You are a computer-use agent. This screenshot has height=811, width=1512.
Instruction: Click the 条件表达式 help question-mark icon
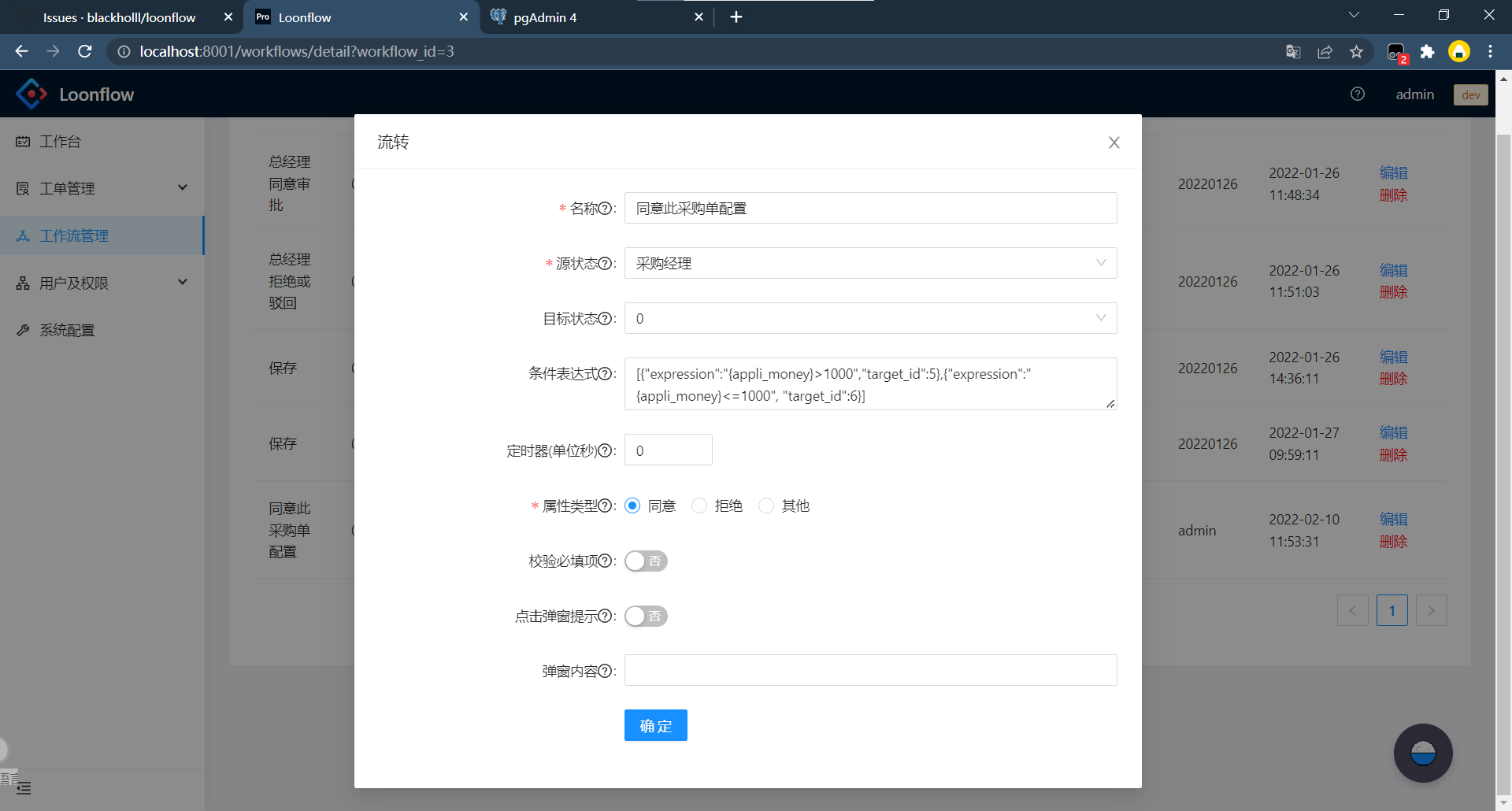click(605, 374)
